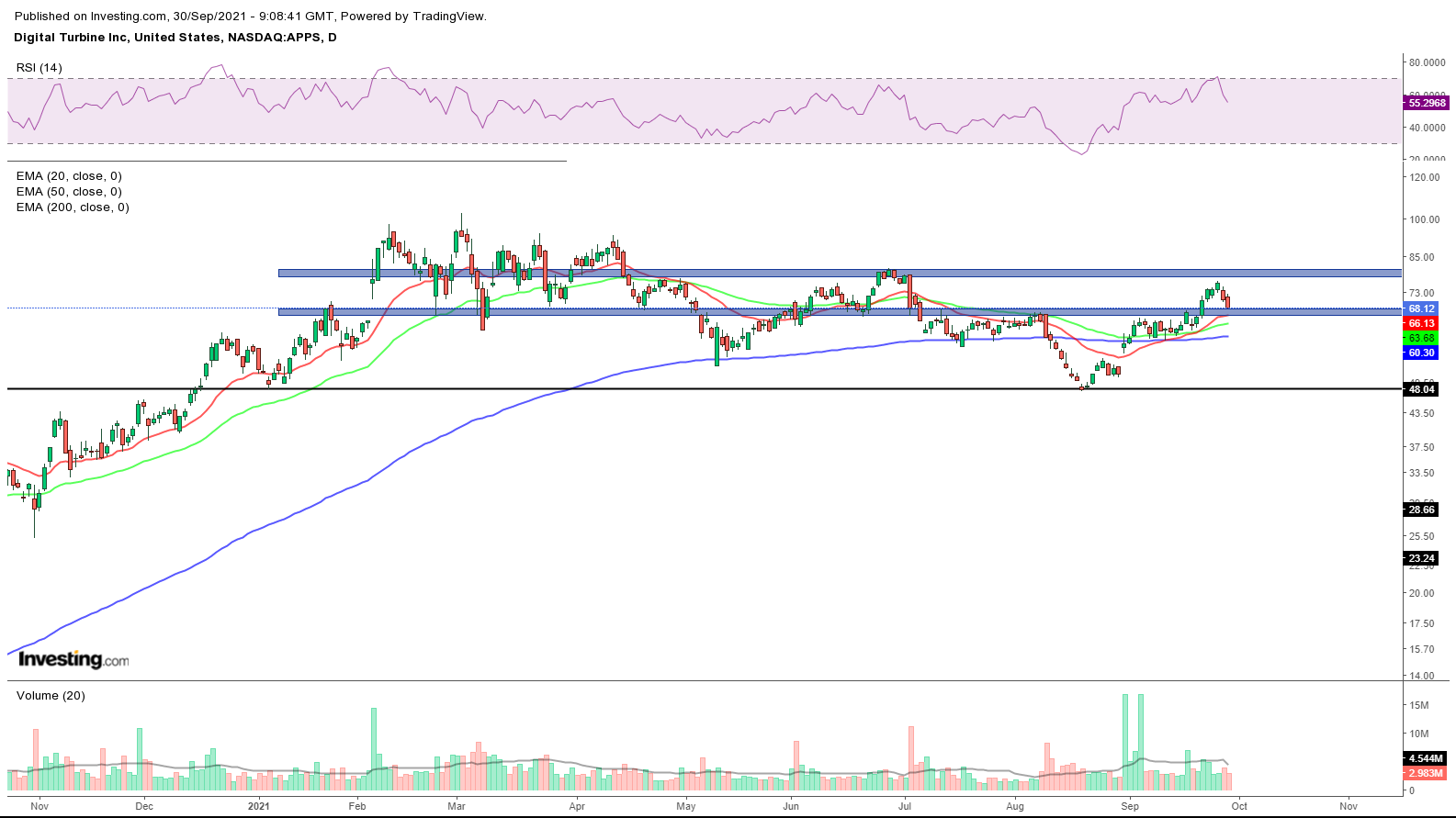Click the Sep label on the time axis

pyautogui.click(x=1130, y=806)
